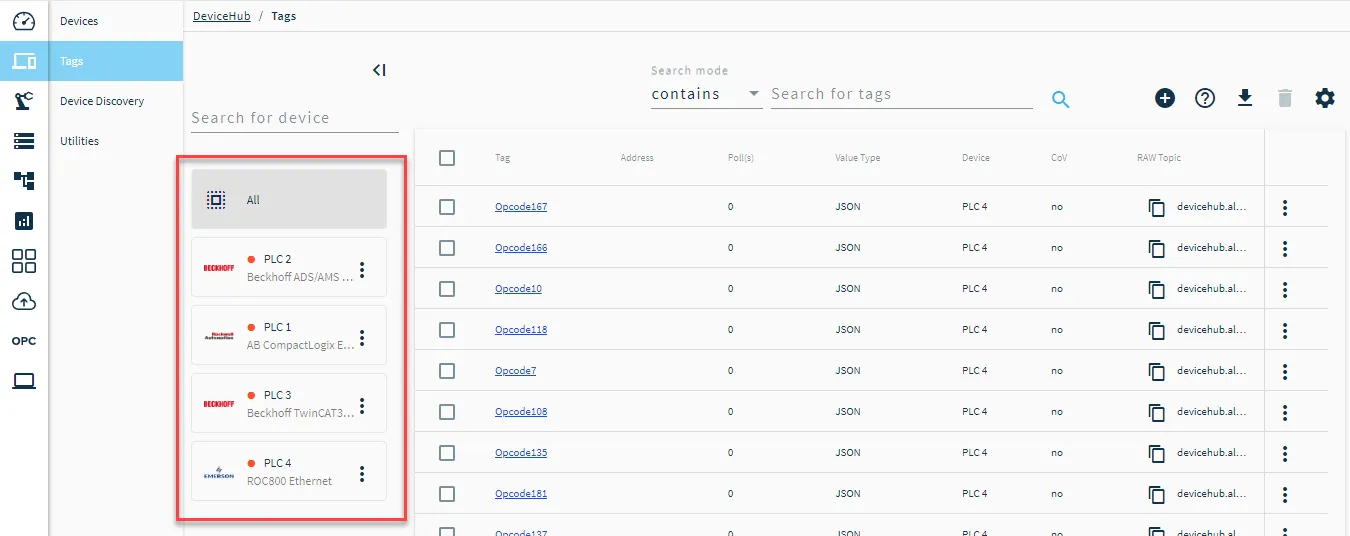Add a new tag with plus icon
This screenshot has width=1350, height=536.
1165,98
